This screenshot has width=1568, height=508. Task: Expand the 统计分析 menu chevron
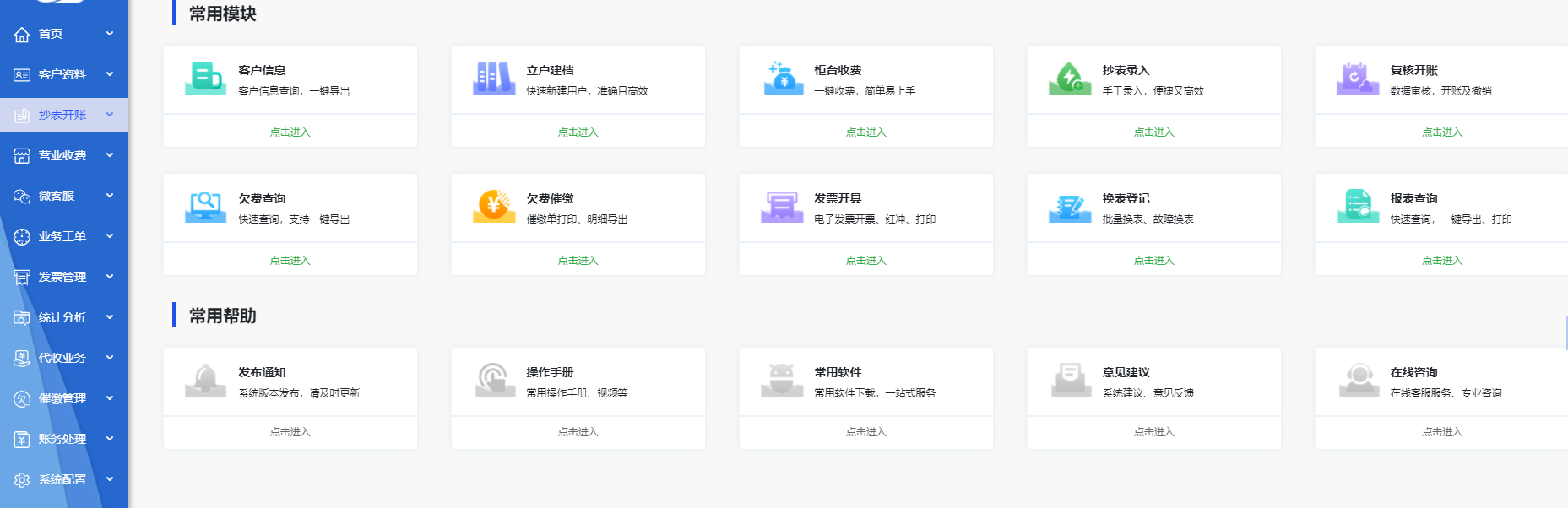tap(110, 317)
